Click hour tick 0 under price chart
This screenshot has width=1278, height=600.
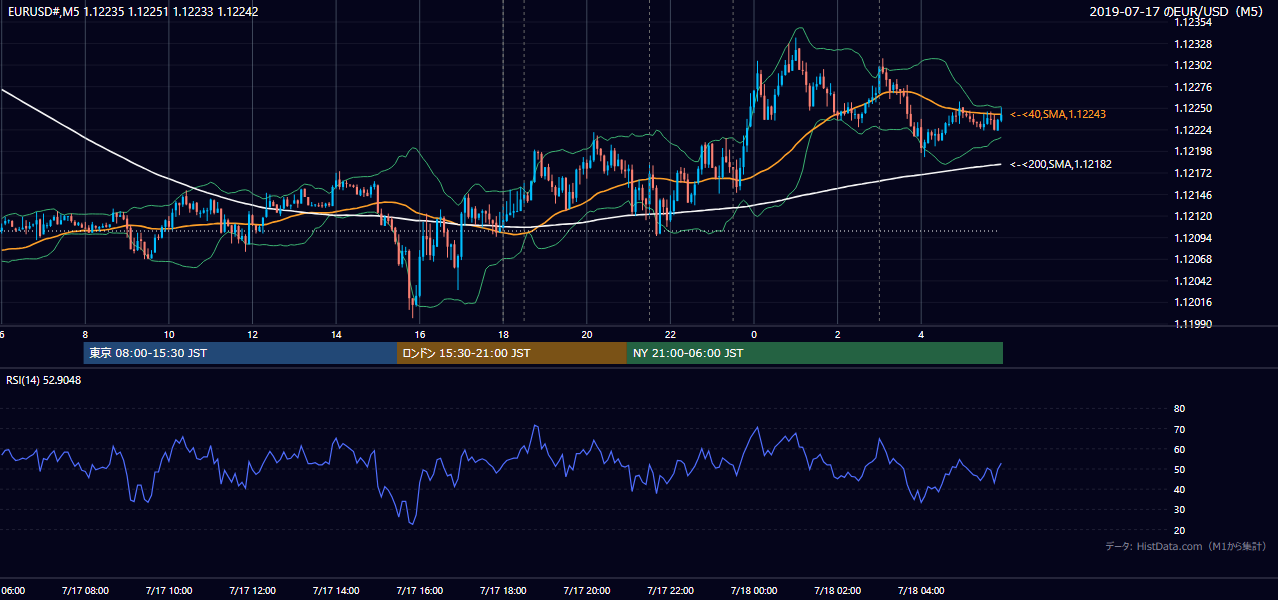(x=754, y=335)
